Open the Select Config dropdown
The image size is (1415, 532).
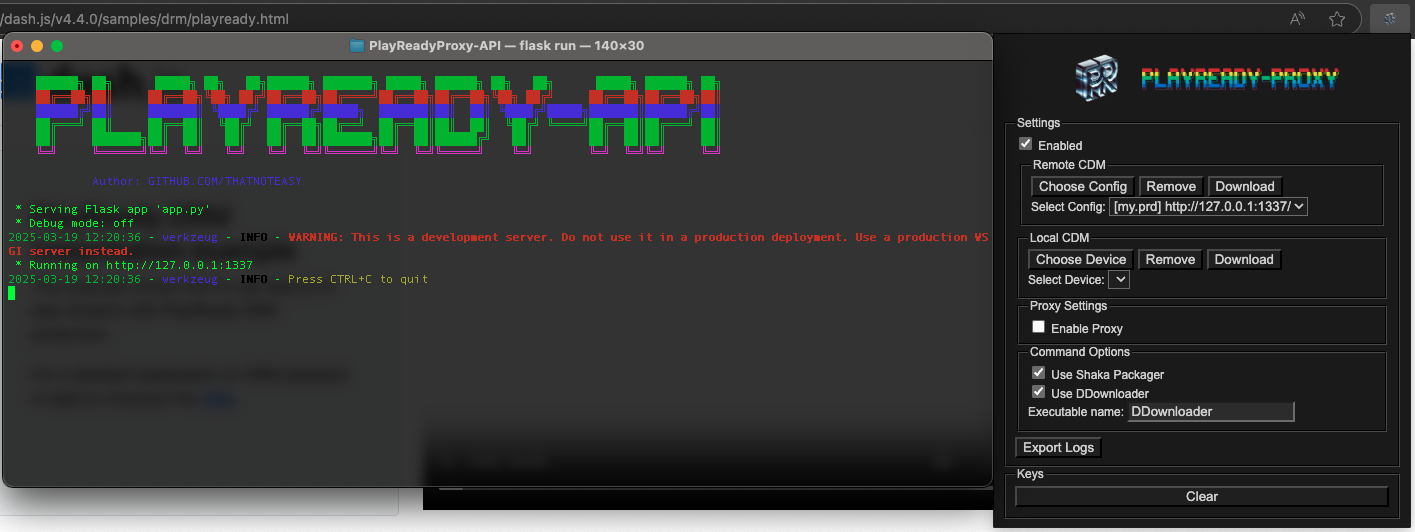(x=1209, y=207)
